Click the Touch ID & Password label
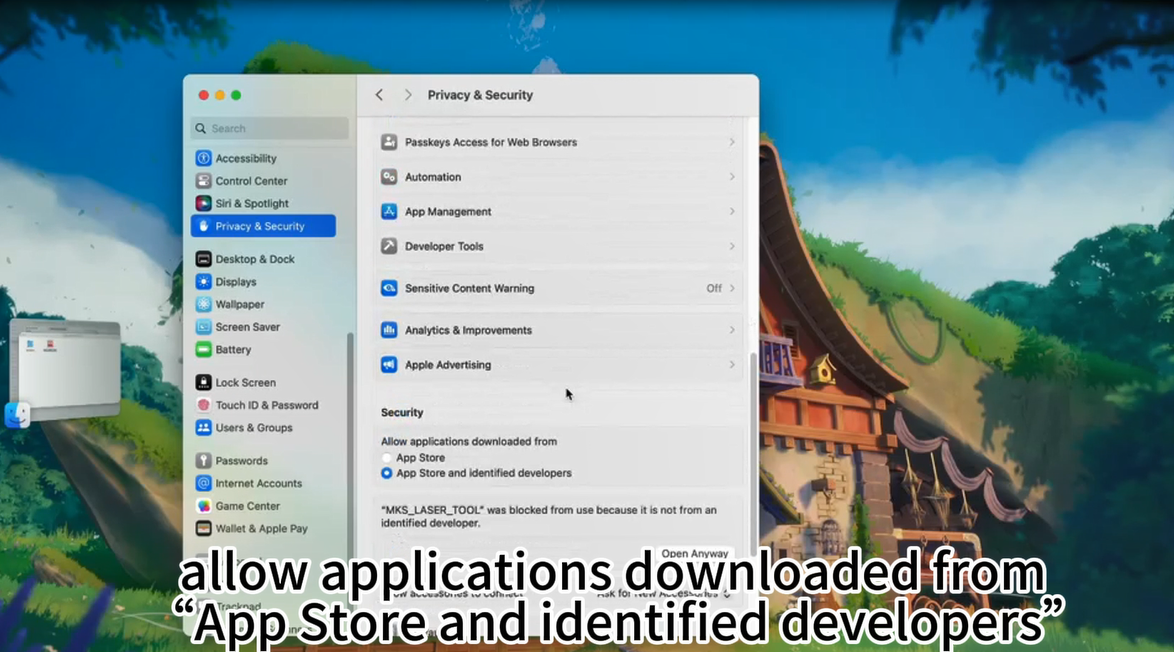 [x=267, y=405]
